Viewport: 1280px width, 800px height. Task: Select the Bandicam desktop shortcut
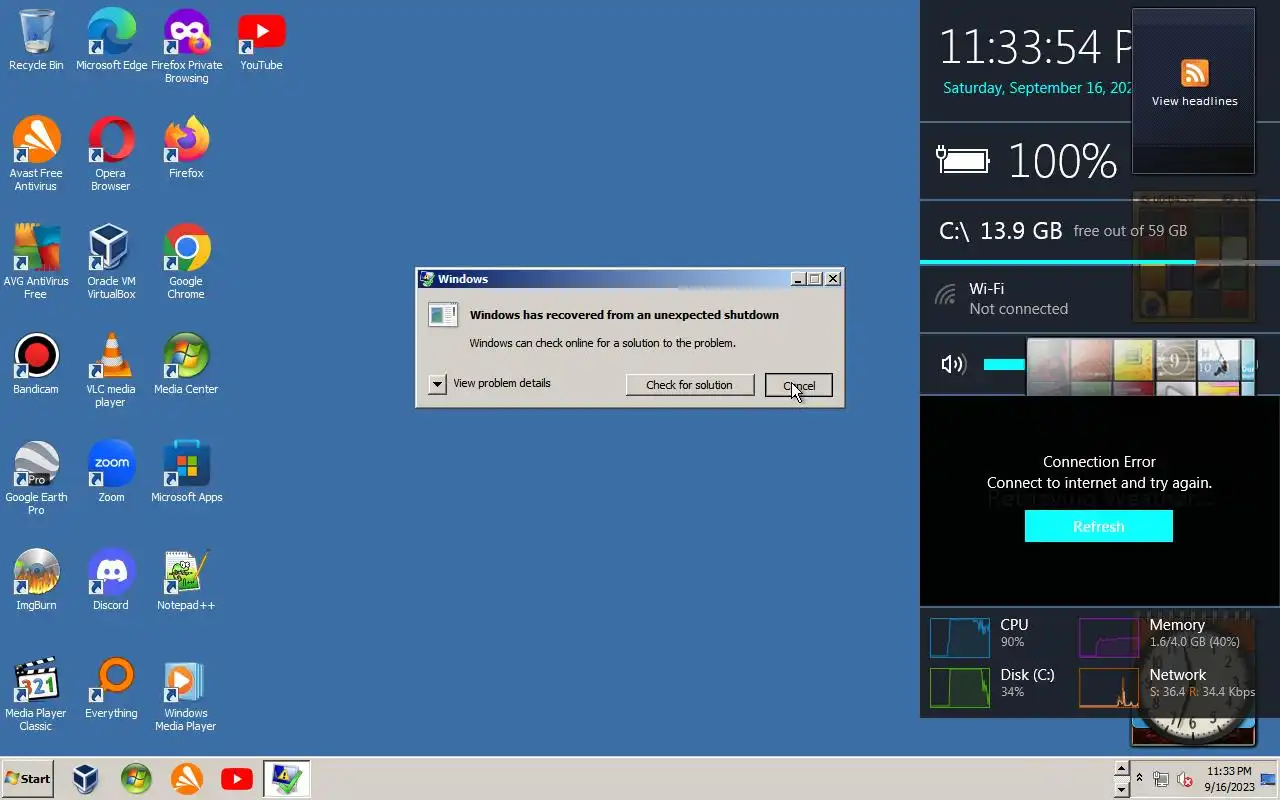[36, 364]
